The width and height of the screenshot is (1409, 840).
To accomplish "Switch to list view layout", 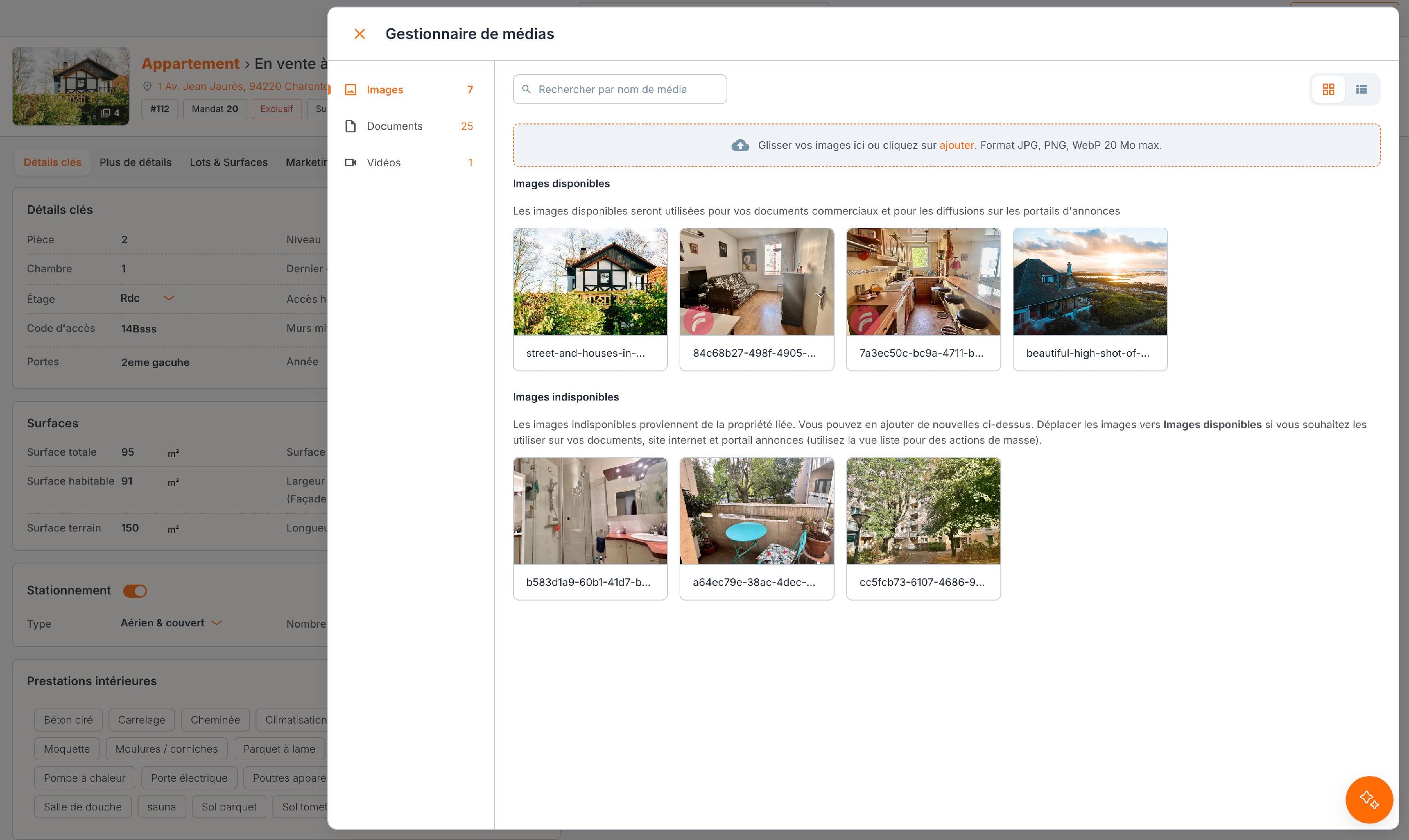I will [1362, 89].
